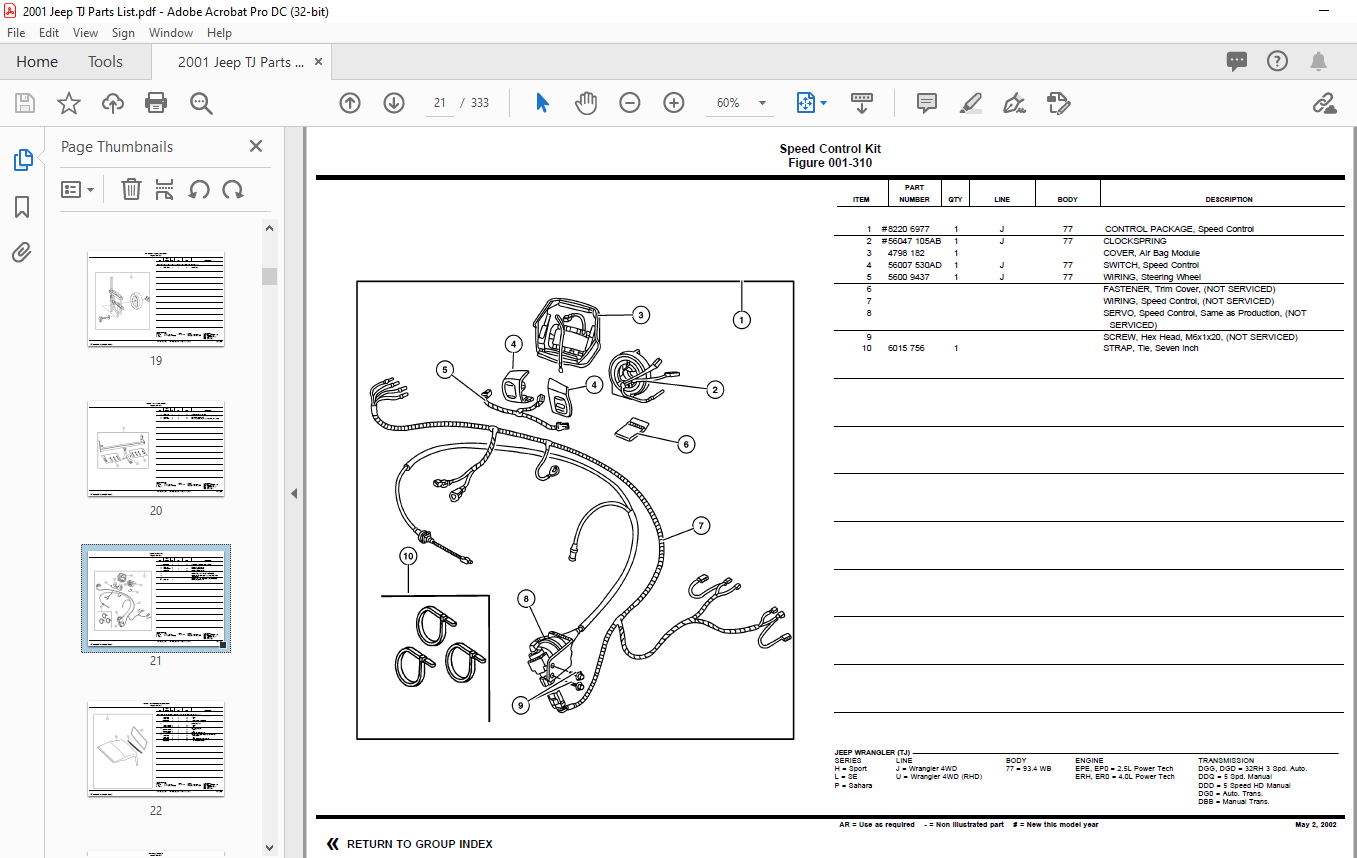Go to previous page arrow
The width and height of the screenshot is (1357, 858).
pos(350,103)
